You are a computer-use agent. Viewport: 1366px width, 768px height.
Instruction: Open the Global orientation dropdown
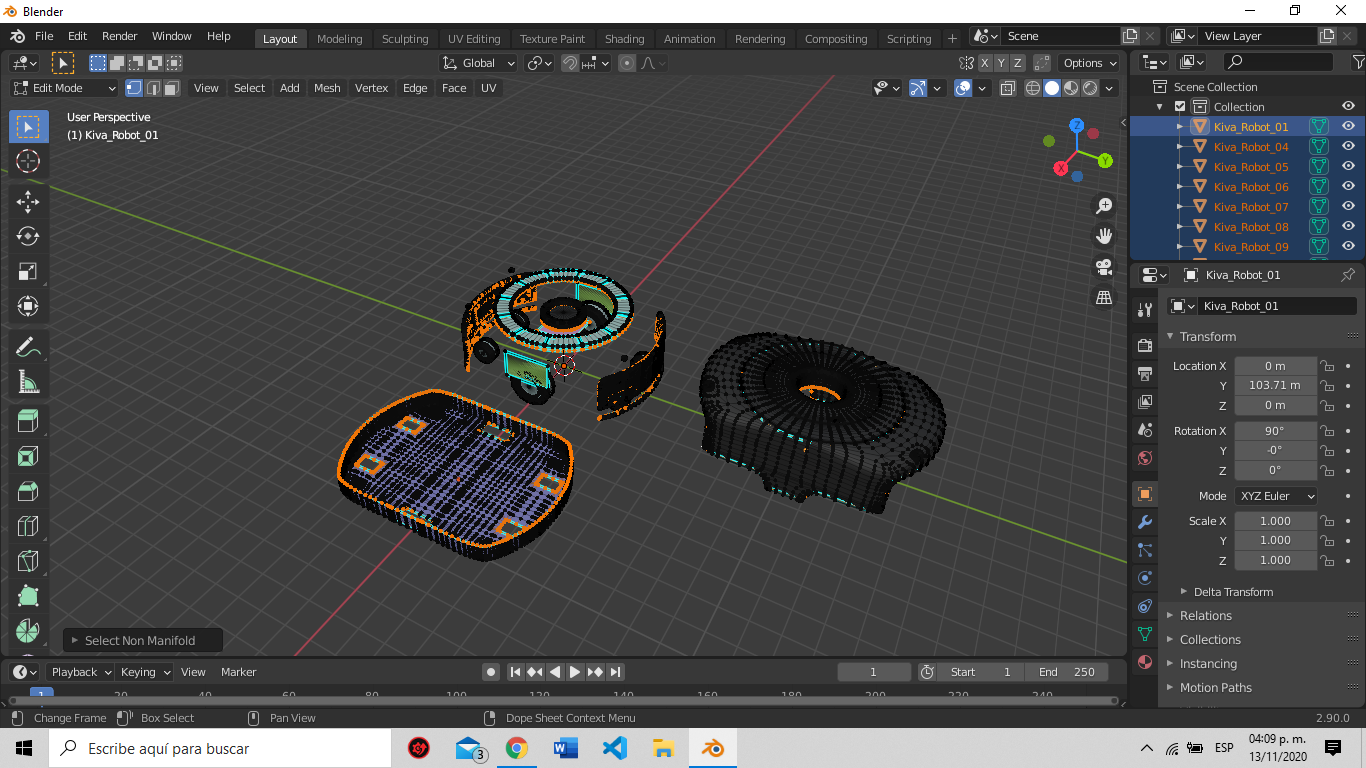pos(479,63)
